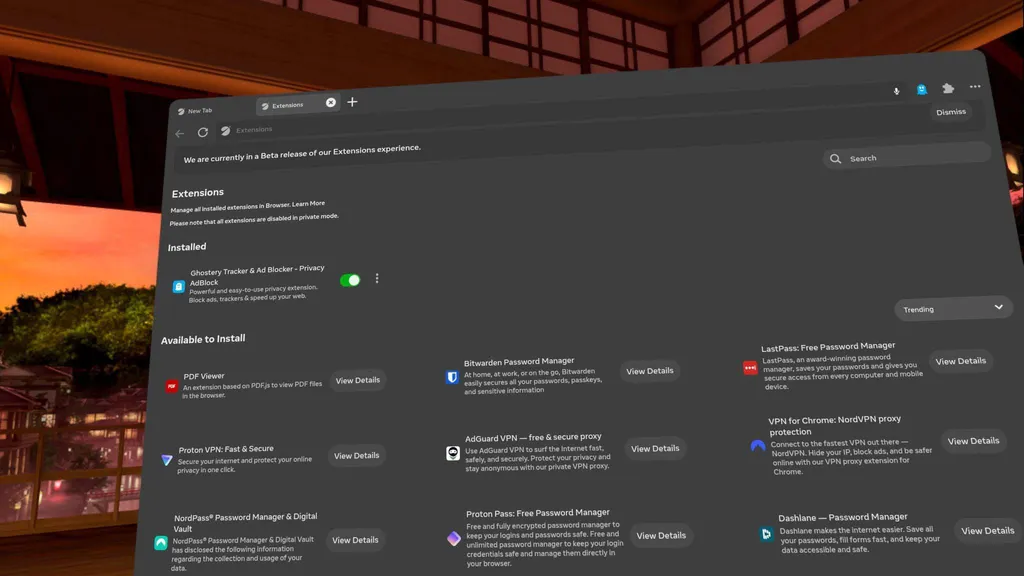Screen dimensions: 1024x576
Task: View Details for LastPass Free Password Manager
Action: click(x=961, y=361)
